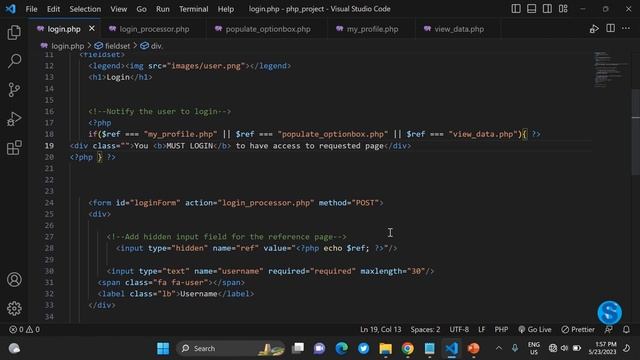
Task: Open the ENG US language switcher
Action: coord(533,349)
